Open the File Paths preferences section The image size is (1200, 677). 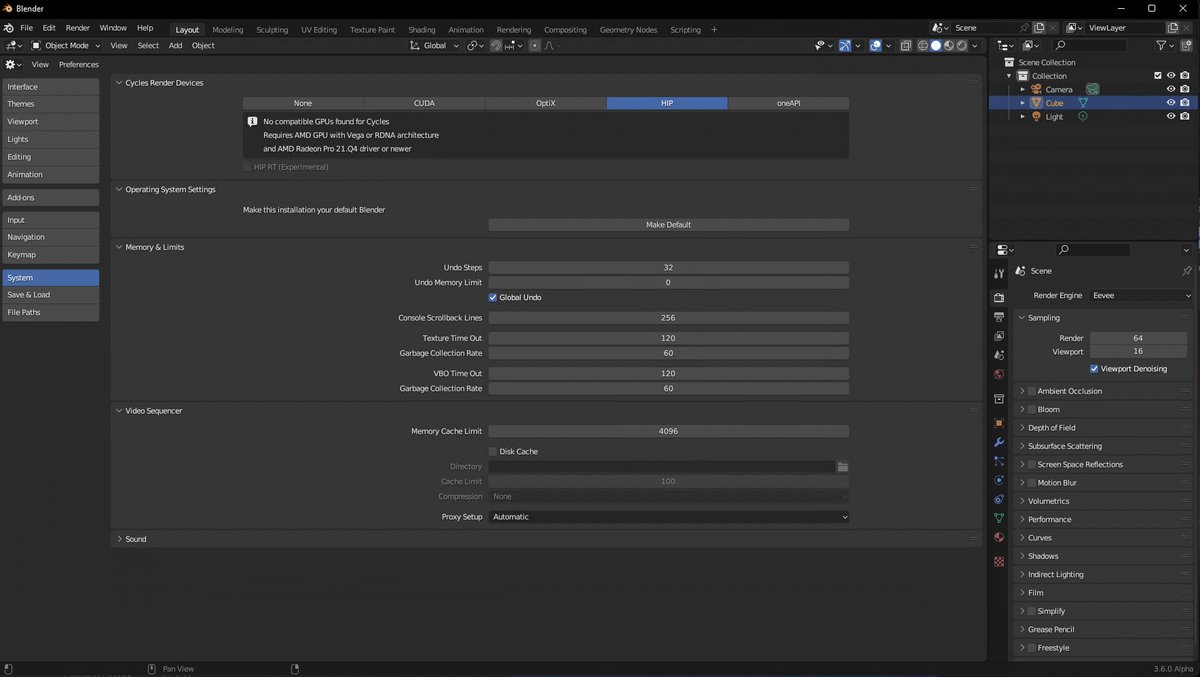[x=50, y=313]
